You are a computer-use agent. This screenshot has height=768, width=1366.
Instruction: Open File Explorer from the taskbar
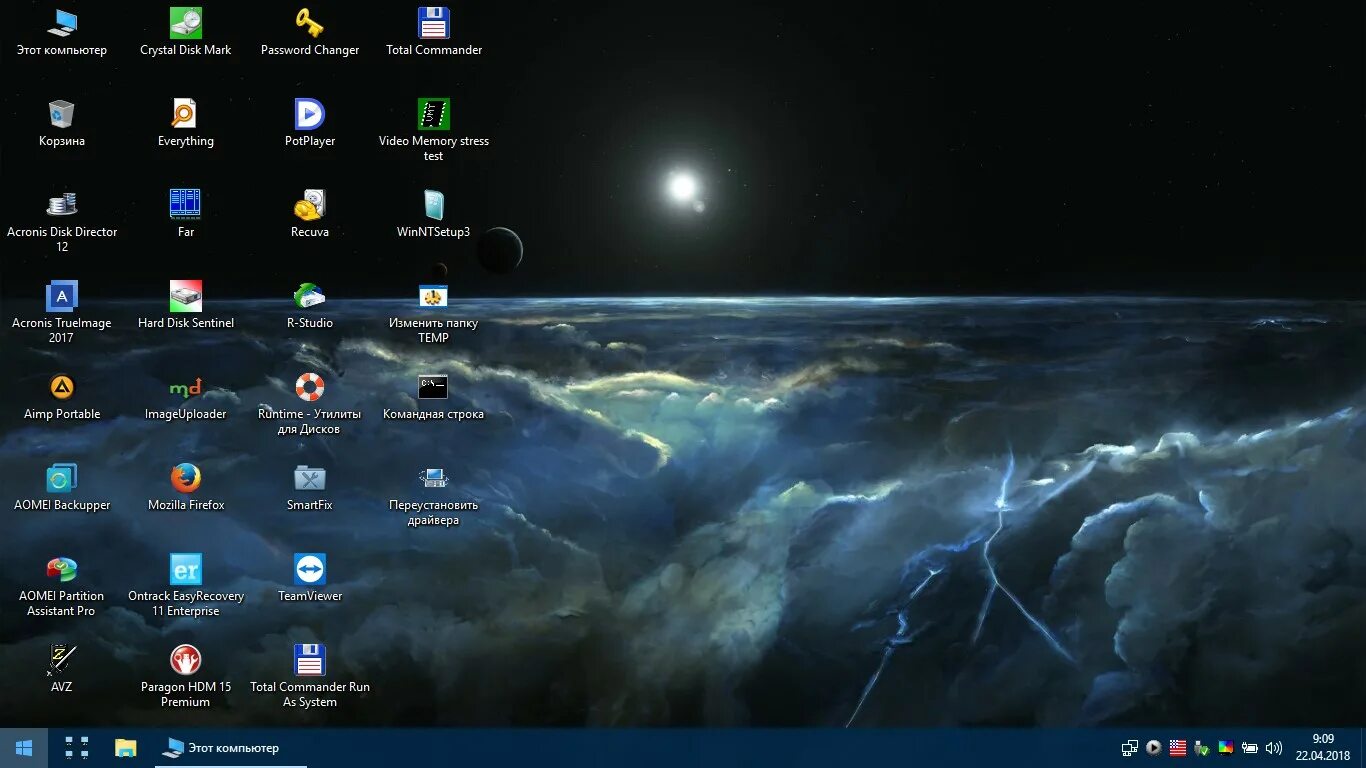[125, 748]
